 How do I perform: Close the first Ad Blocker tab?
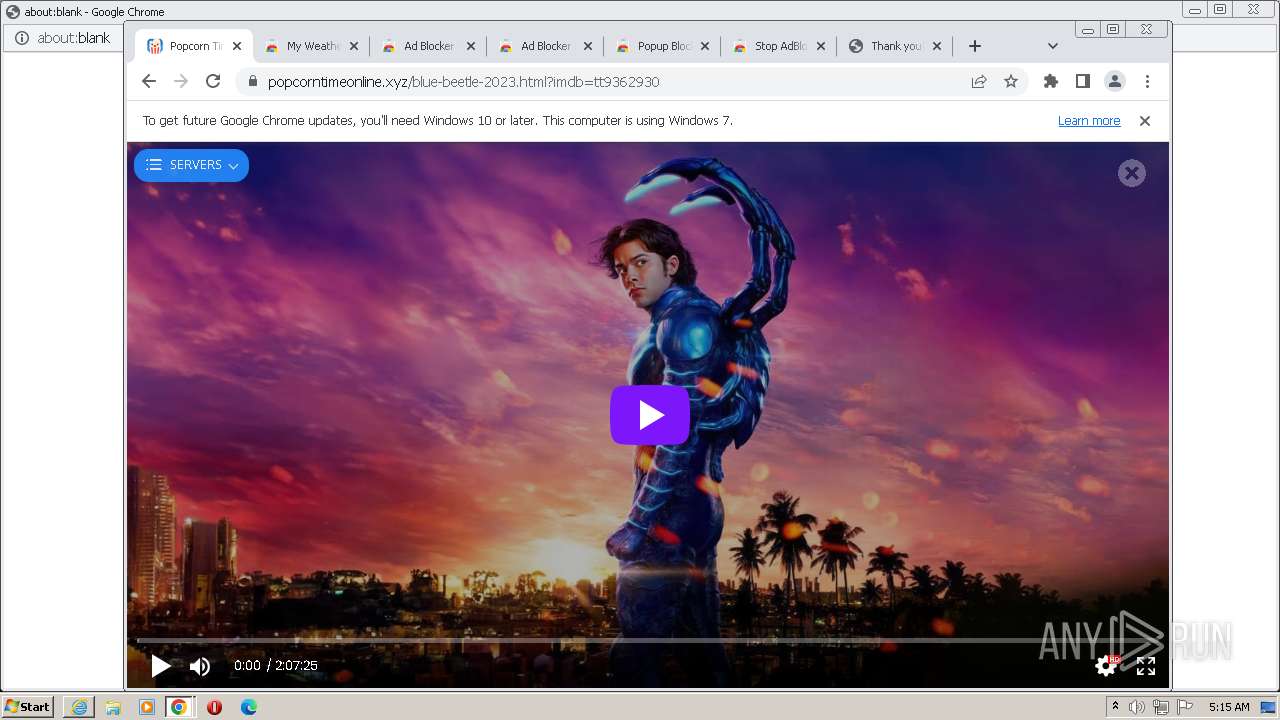[x=471, y=46]
